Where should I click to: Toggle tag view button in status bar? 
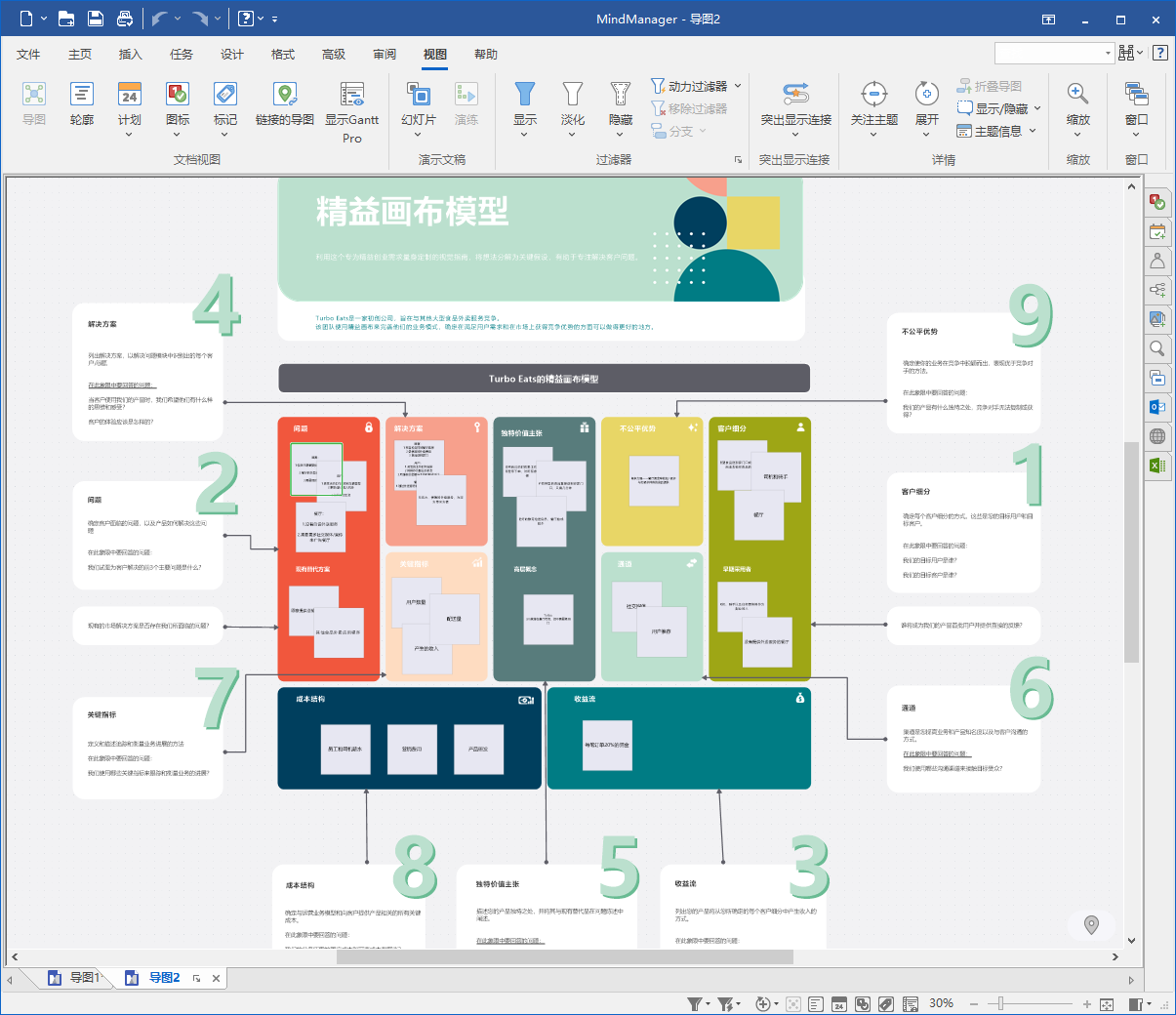[886, 1004]
